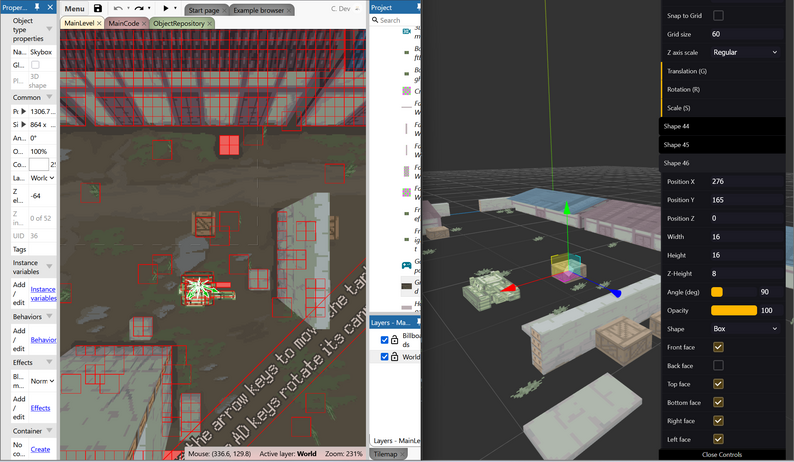Open the Instance variables link
The height and width of the screenshot is (462, 794).
43,293
